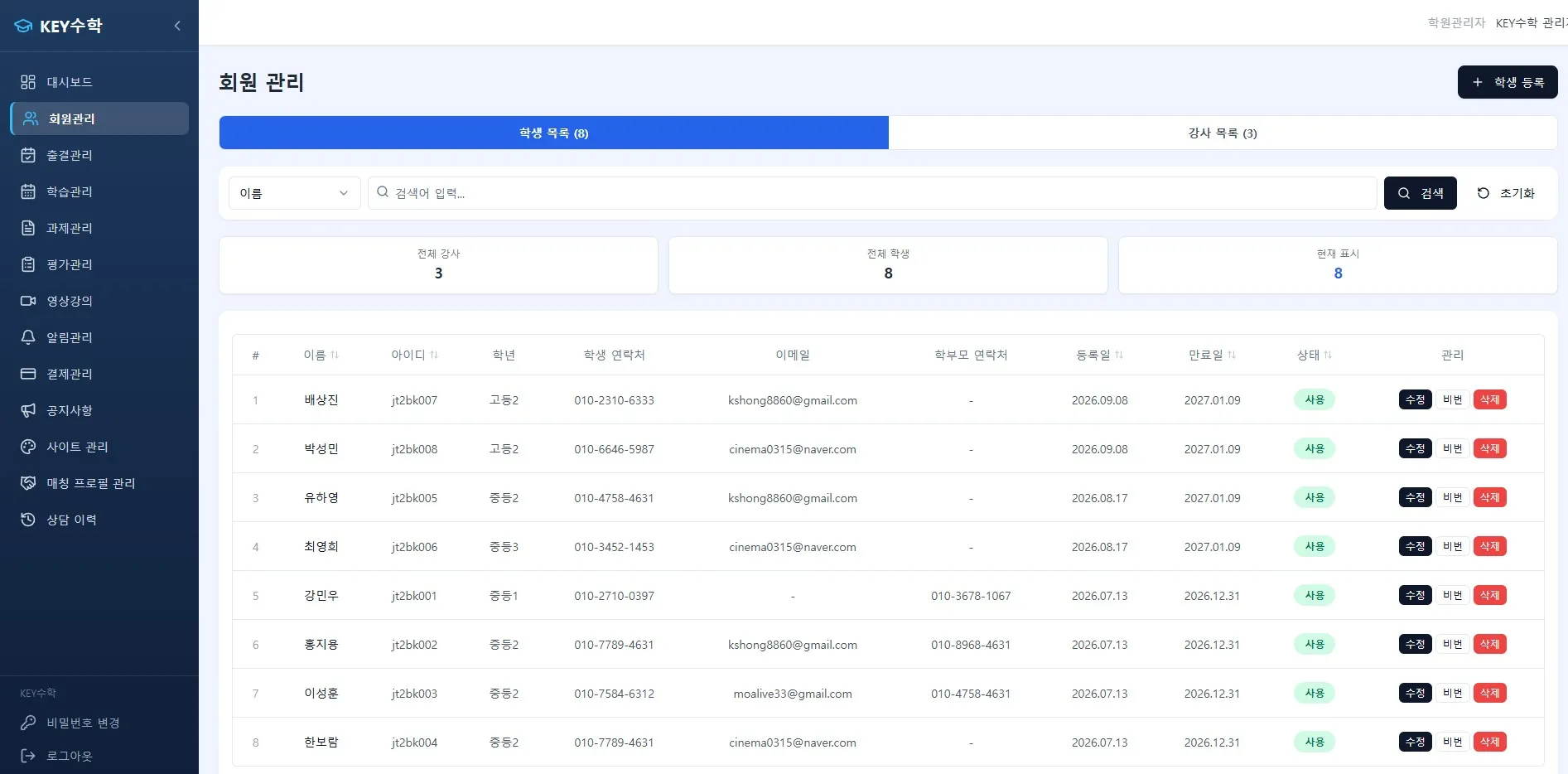Click 삭제 for student 한보람
This screenshot has width=1568, height=774.
pyautogui.click(x=1489, y=742)
